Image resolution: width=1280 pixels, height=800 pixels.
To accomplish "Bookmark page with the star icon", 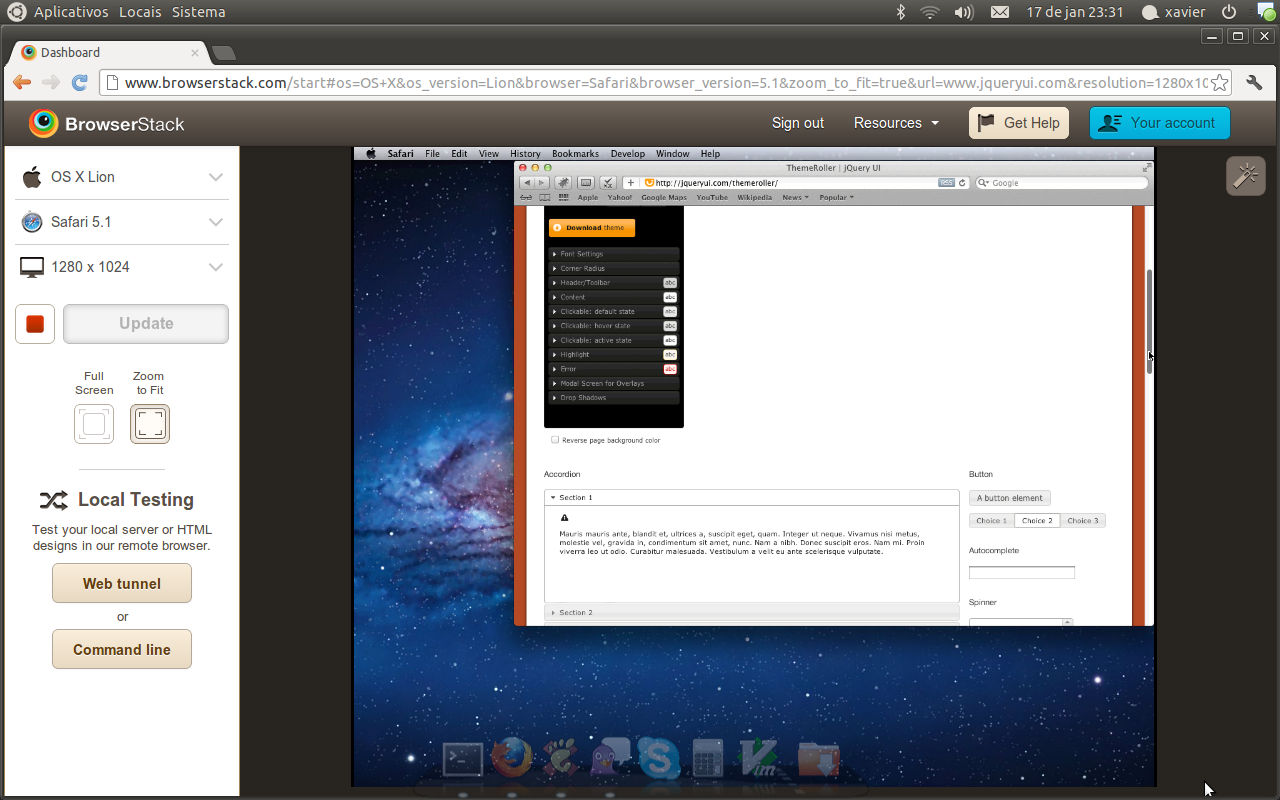I will coord(1219,83).
